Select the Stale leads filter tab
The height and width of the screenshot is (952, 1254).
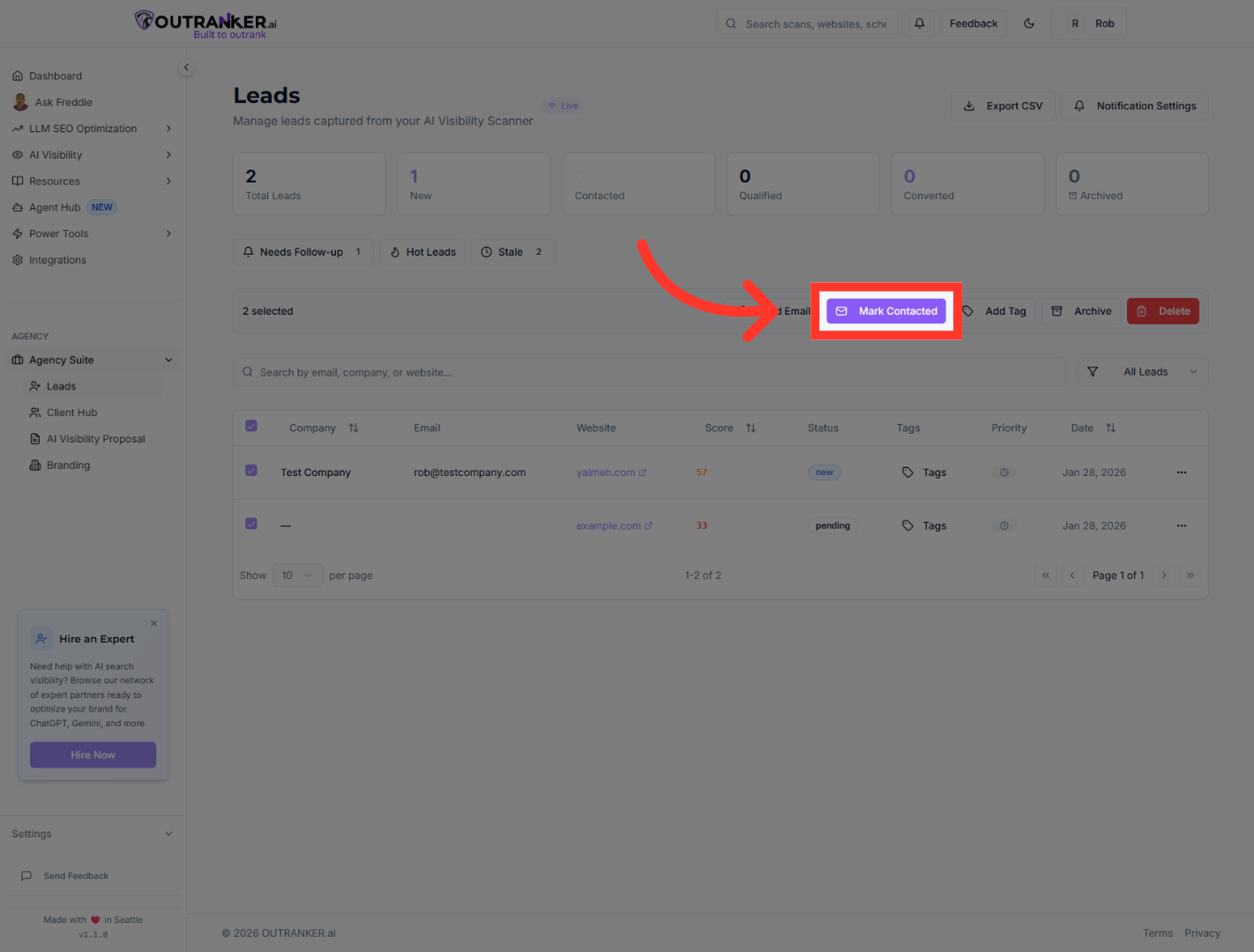511,252
